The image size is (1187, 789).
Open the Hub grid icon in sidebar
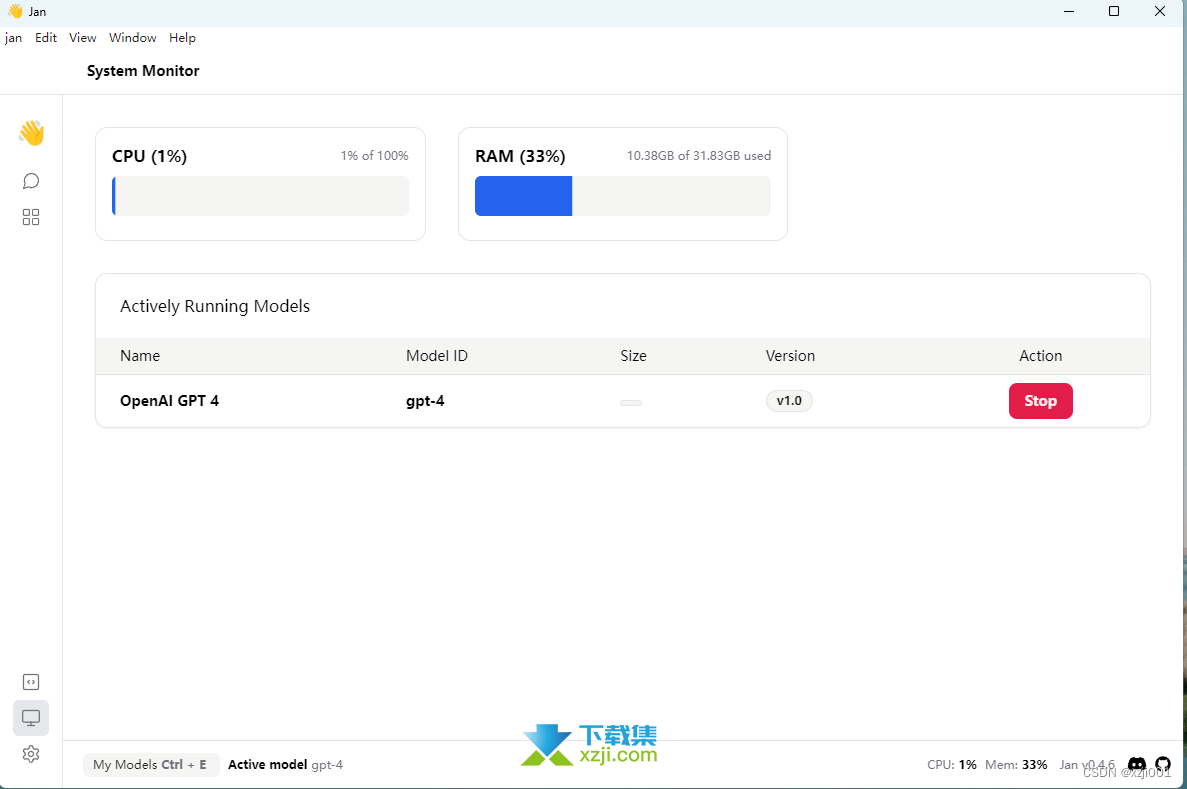pyautogui.click(x=31, y=217)
